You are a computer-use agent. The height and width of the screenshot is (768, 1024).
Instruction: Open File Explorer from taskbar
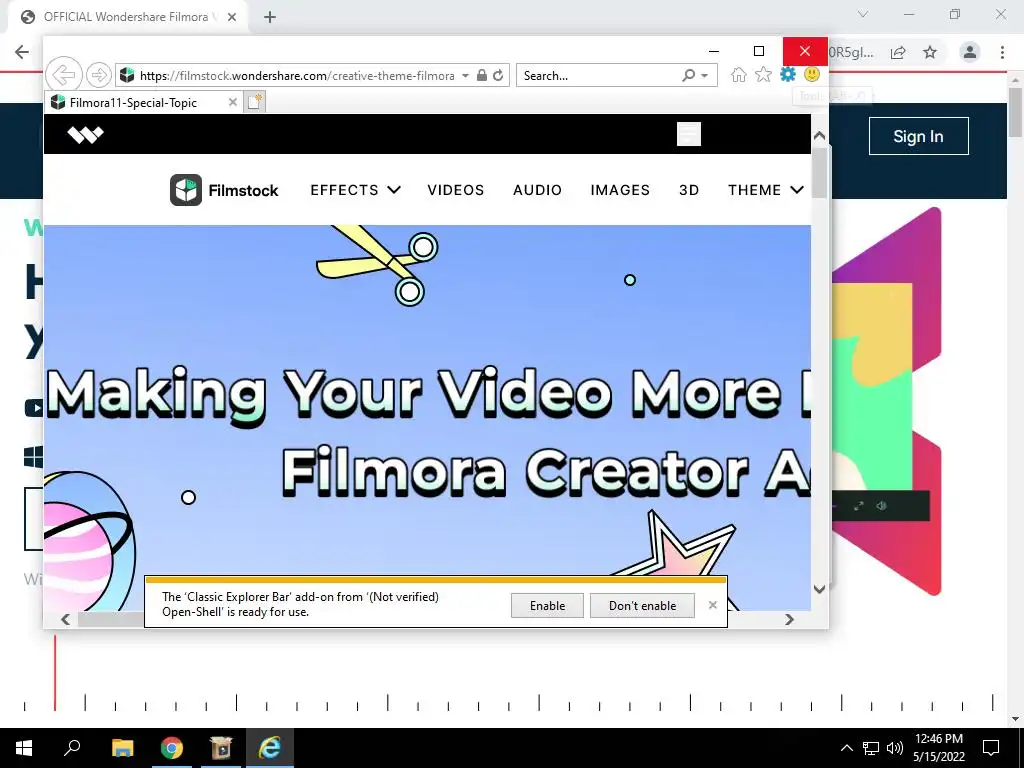(122, 748)
